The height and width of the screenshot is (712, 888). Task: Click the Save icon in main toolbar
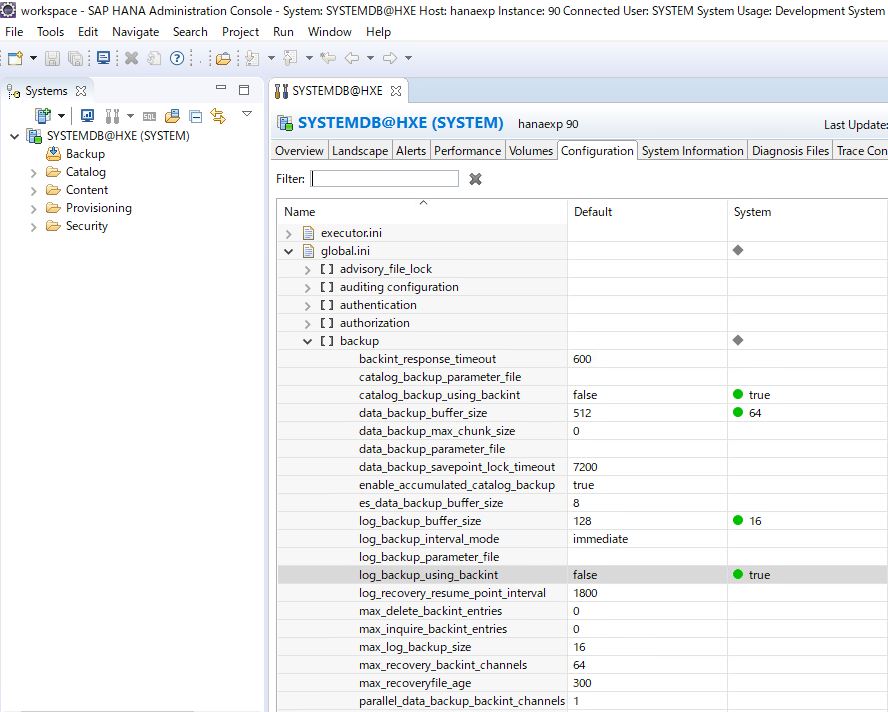pyautogui.click(x=53, y=58)
